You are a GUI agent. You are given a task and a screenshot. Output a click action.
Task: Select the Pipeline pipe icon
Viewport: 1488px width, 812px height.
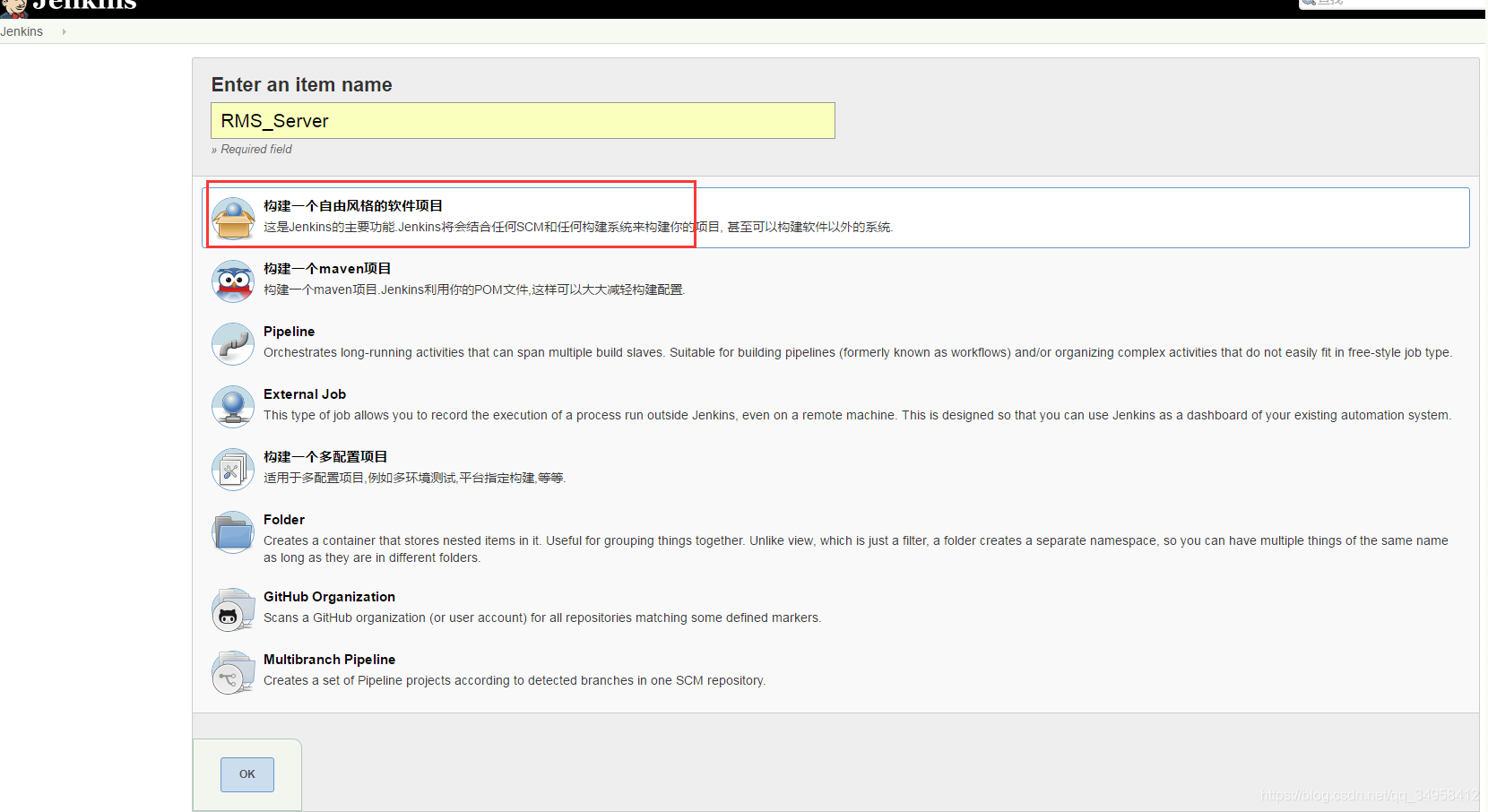[x=233, y=344]
